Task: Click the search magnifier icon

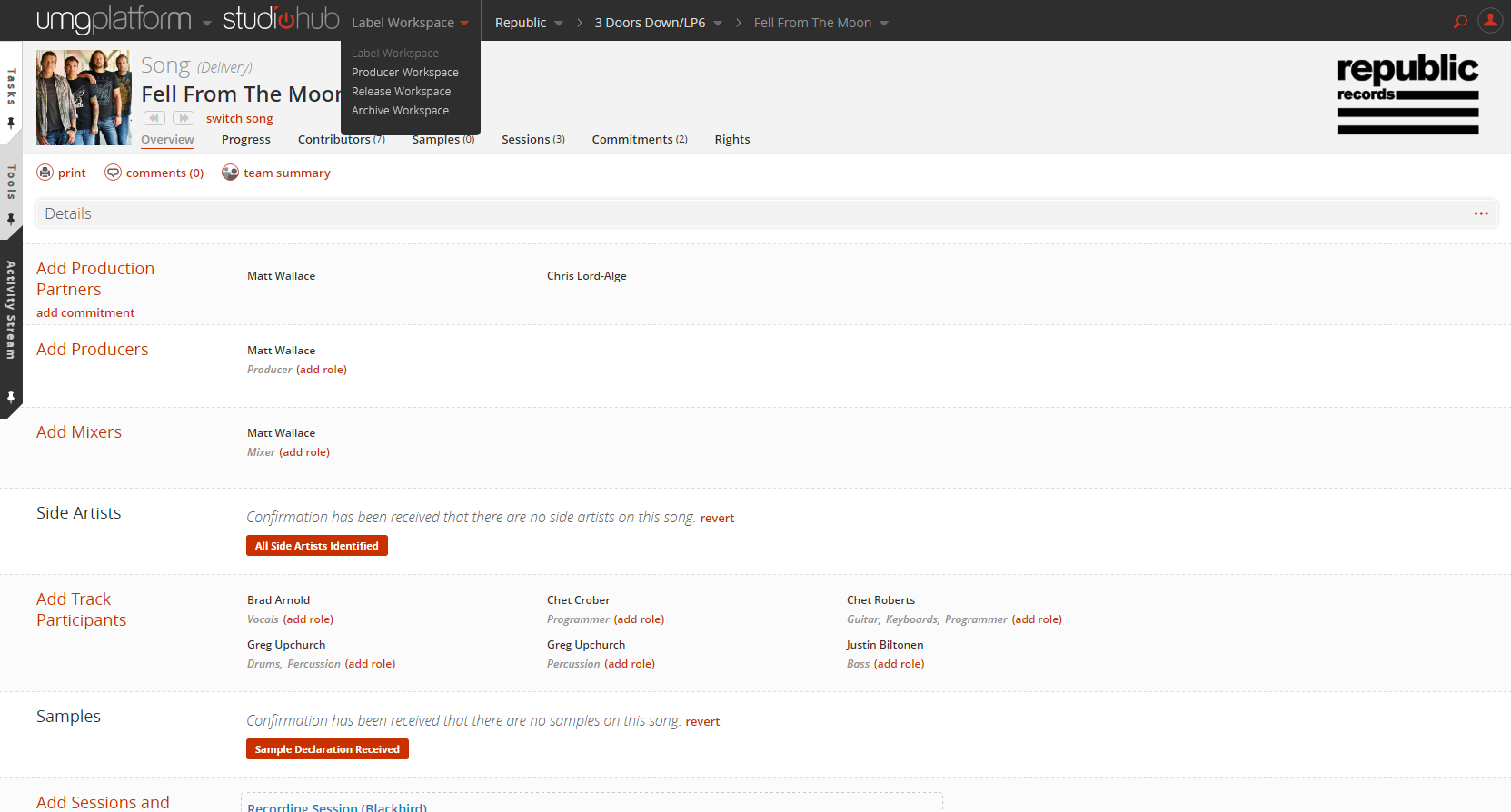Action: 1460,22
